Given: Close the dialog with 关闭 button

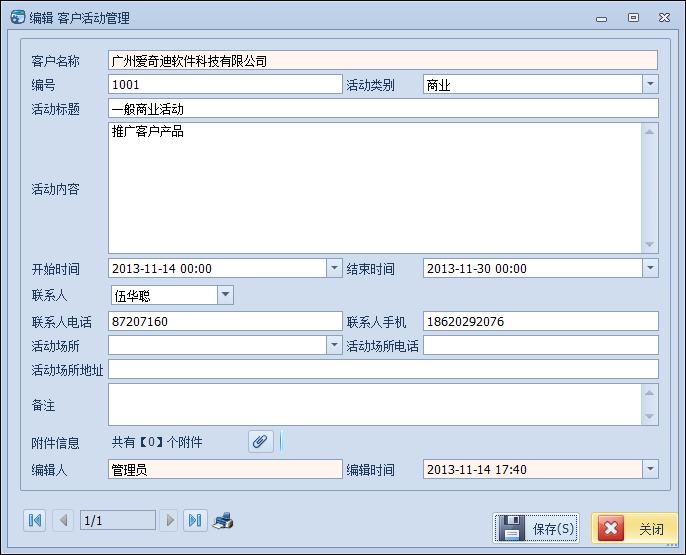Looking at the screenshot, I should [x=634, y=528].
